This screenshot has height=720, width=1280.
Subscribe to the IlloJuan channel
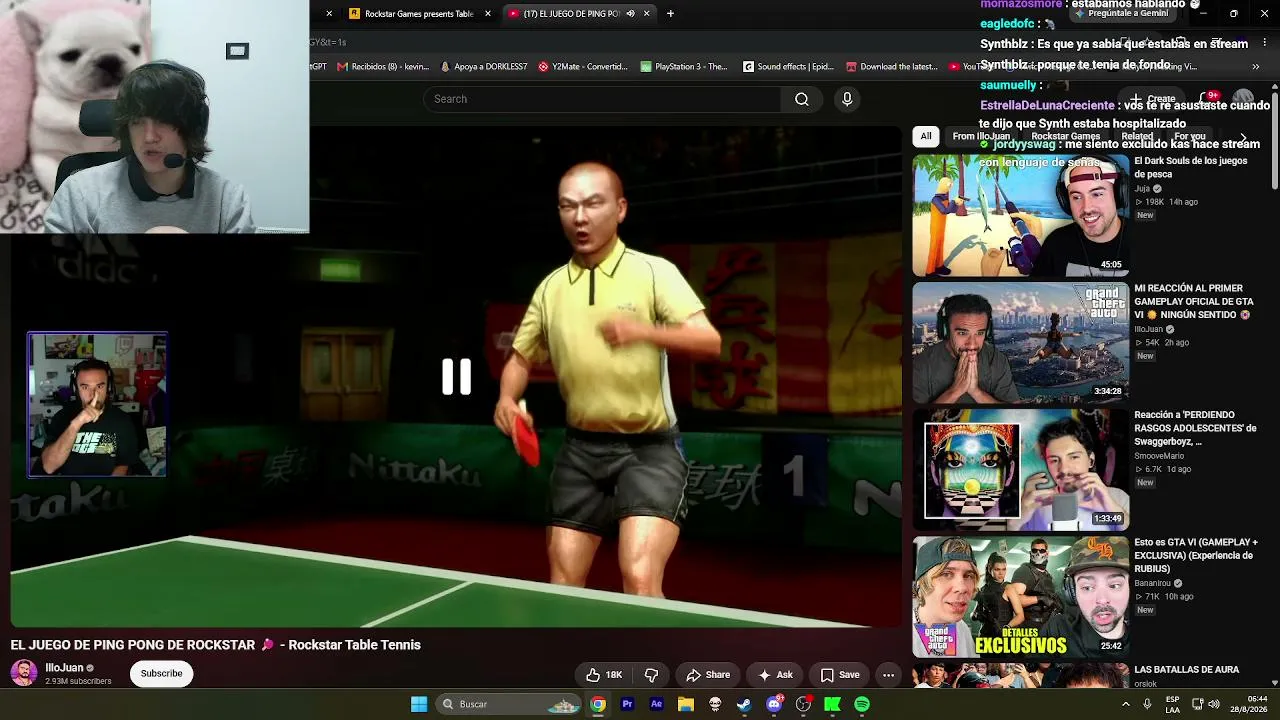click(x=161, y=674)
